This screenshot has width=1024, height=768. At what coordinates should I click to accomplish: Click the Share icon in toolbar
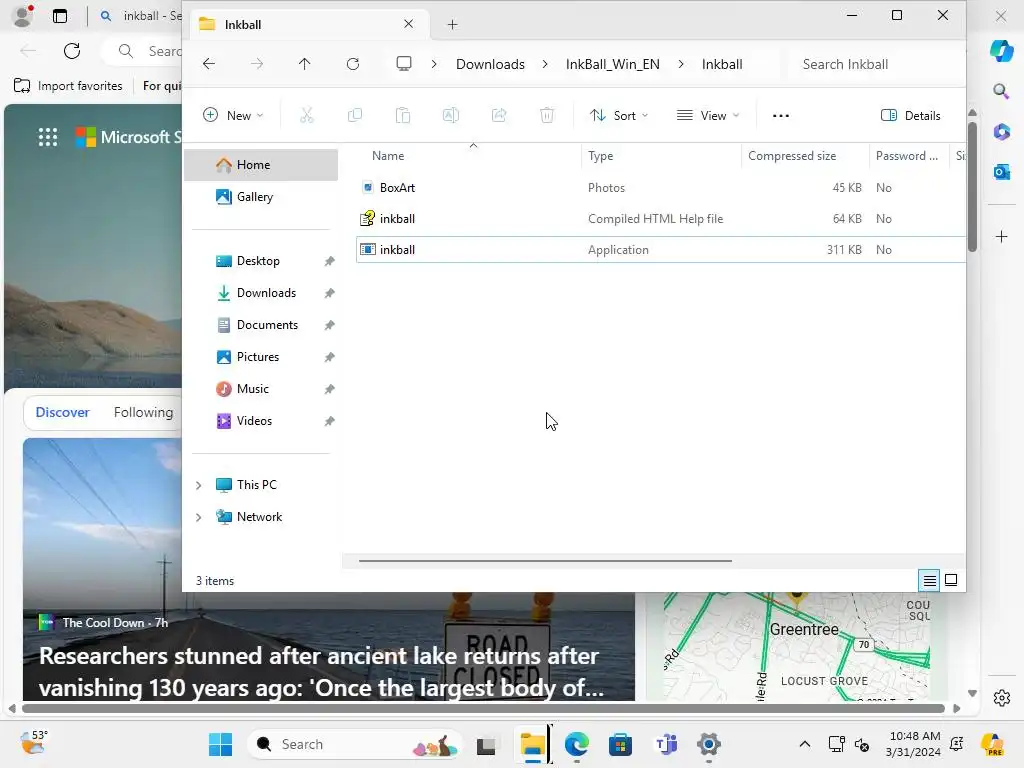tap(499, 116)
